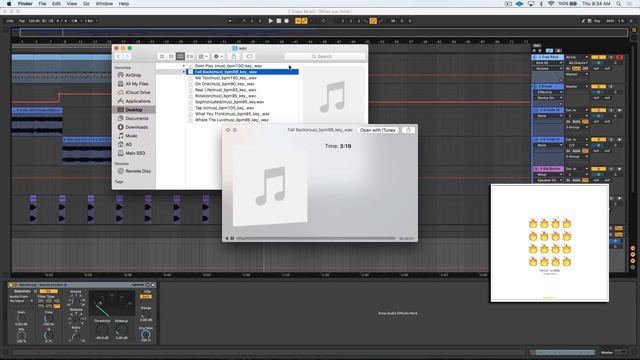The height and width of the screenshot is (360, 640).
Task: Click the Stop button in Ableton transport
Action: [279, 21]
